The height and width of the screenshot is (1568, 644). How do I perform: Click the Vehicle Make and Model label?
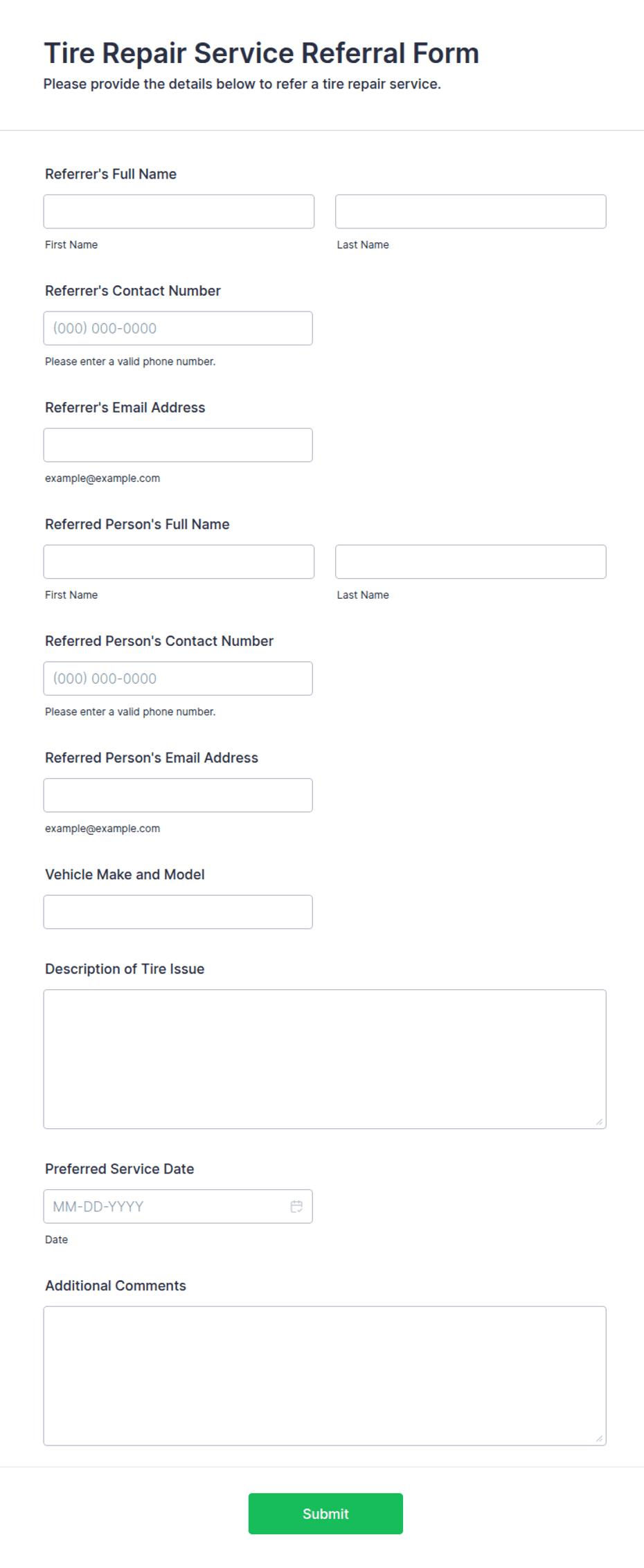125,874
